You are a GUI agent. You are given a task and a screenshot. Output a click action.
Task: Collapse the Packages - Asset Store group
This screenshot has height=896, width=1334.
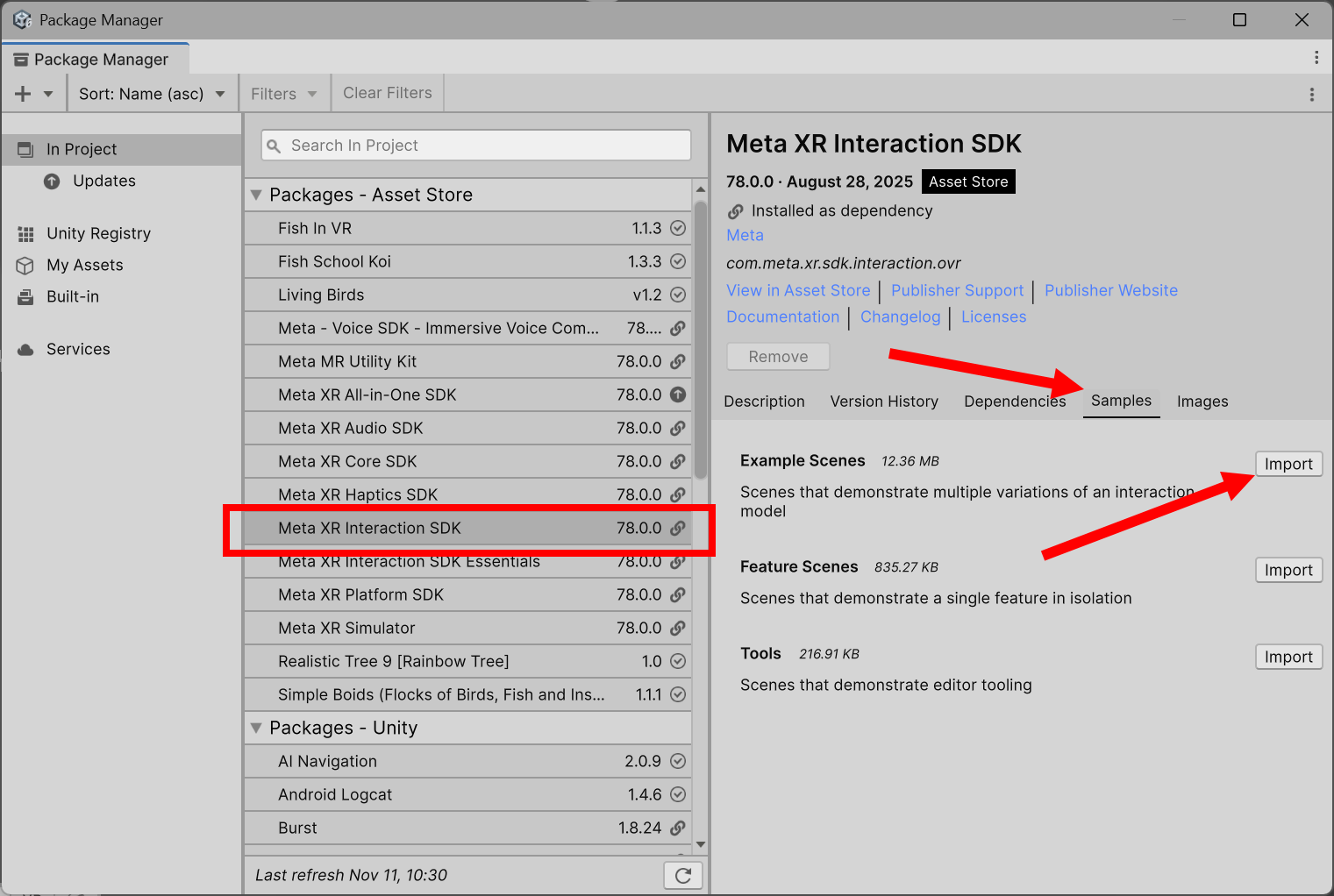[x=256, y=195]
